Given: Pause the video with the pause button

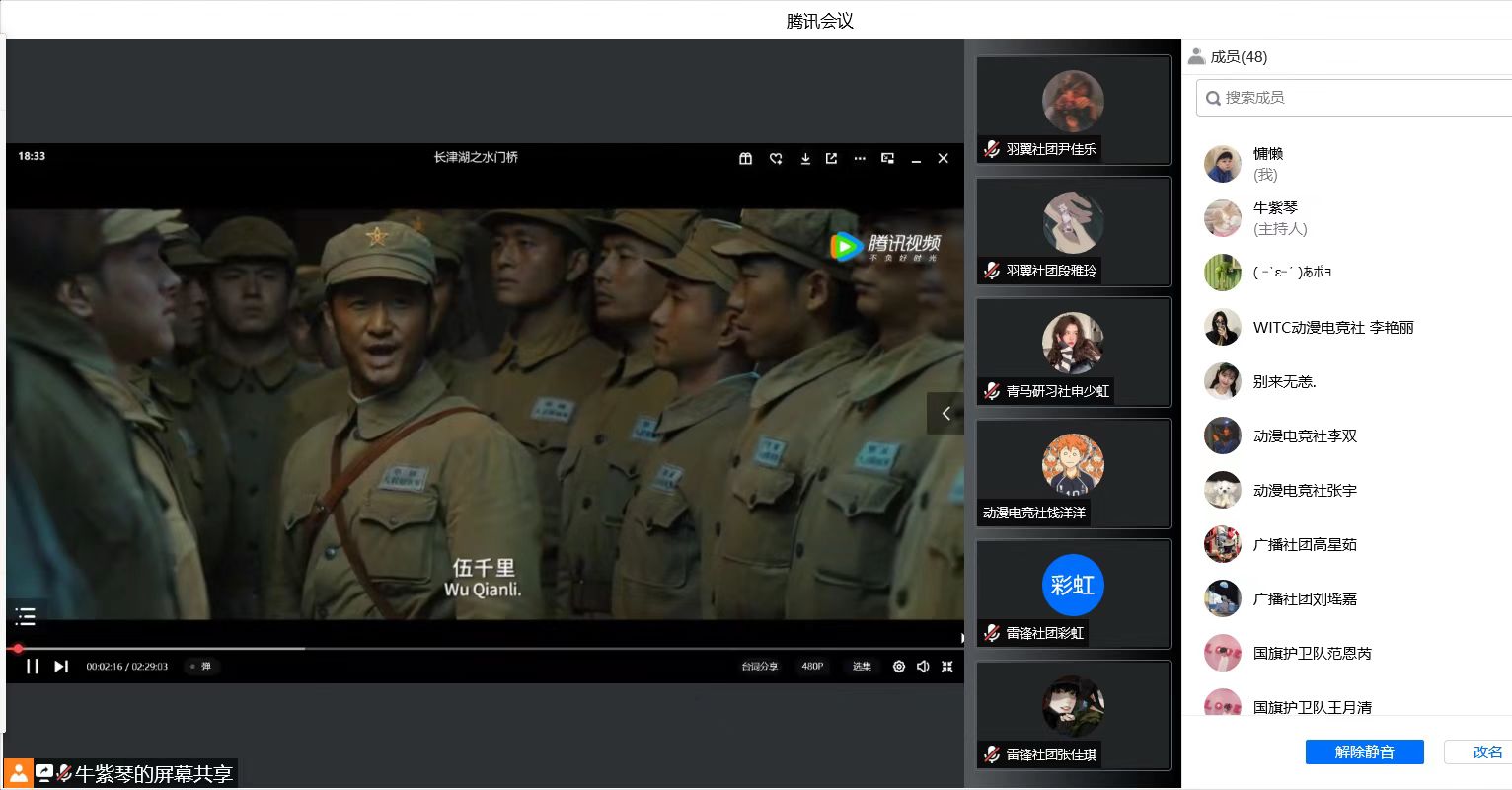Looking at the screenshot, I should click(x=32, y=667).
